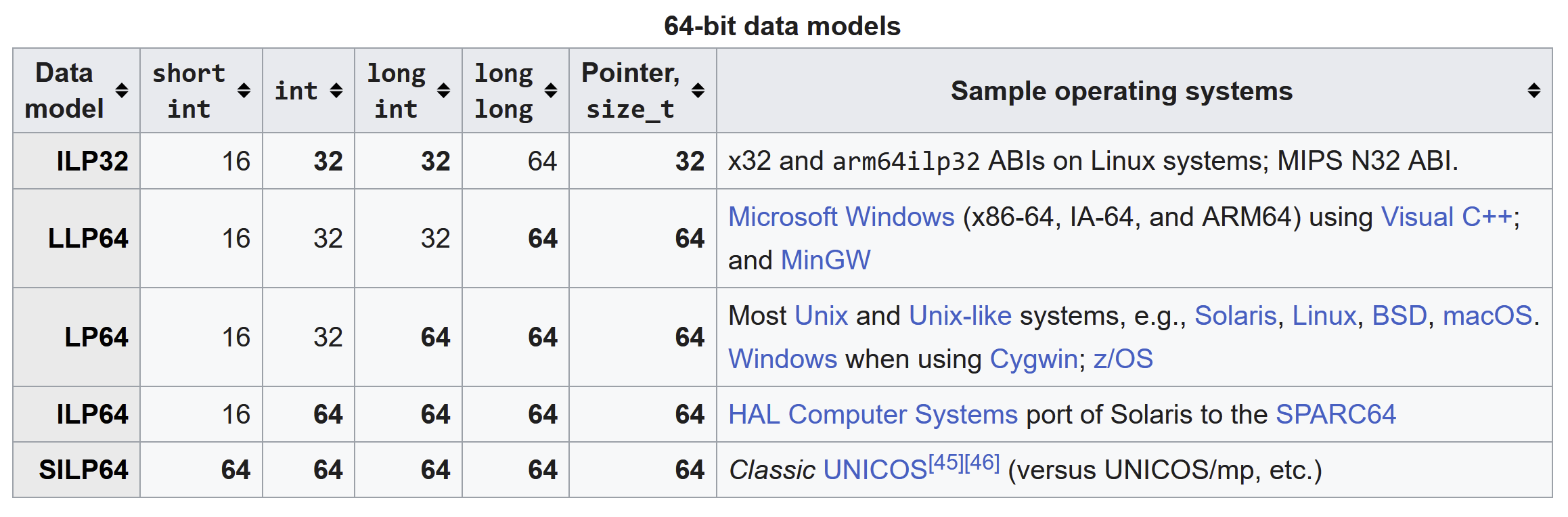Go to the Solaris link
The height and width of the screenshot is (517, 1568).
(1236, 316)
